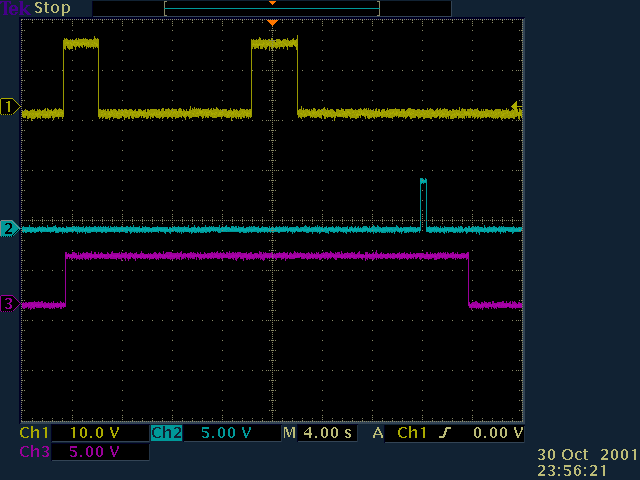Click the 0.00 V trigger level readout

(x=497, y=433)
